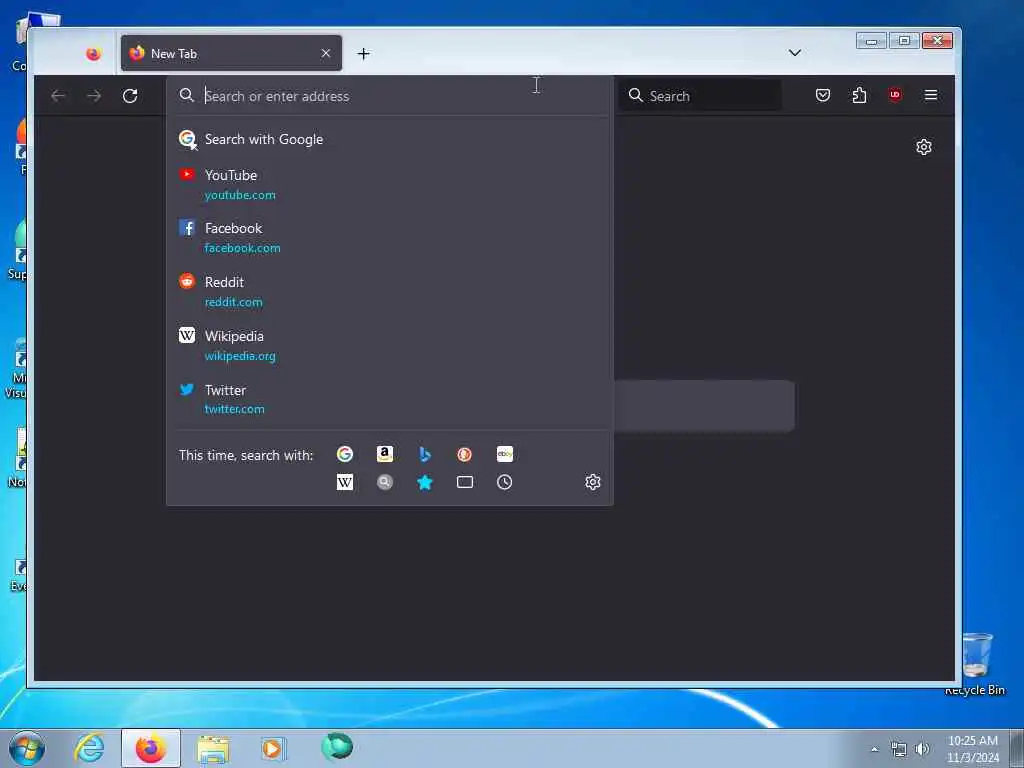
Task: Open search settings gear in dropdown
Action: click(x=592, y=482)
